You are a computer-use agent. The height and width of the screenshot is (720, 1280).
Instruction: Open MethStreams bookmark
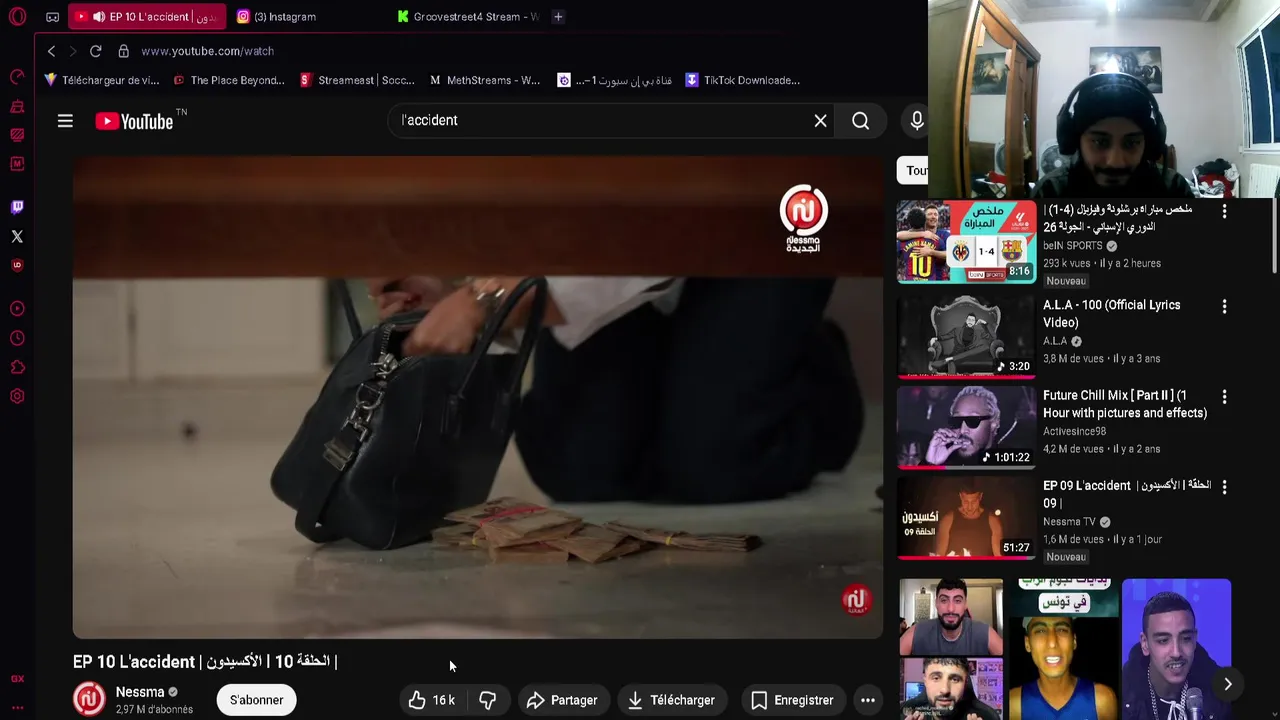click(485, 80)
